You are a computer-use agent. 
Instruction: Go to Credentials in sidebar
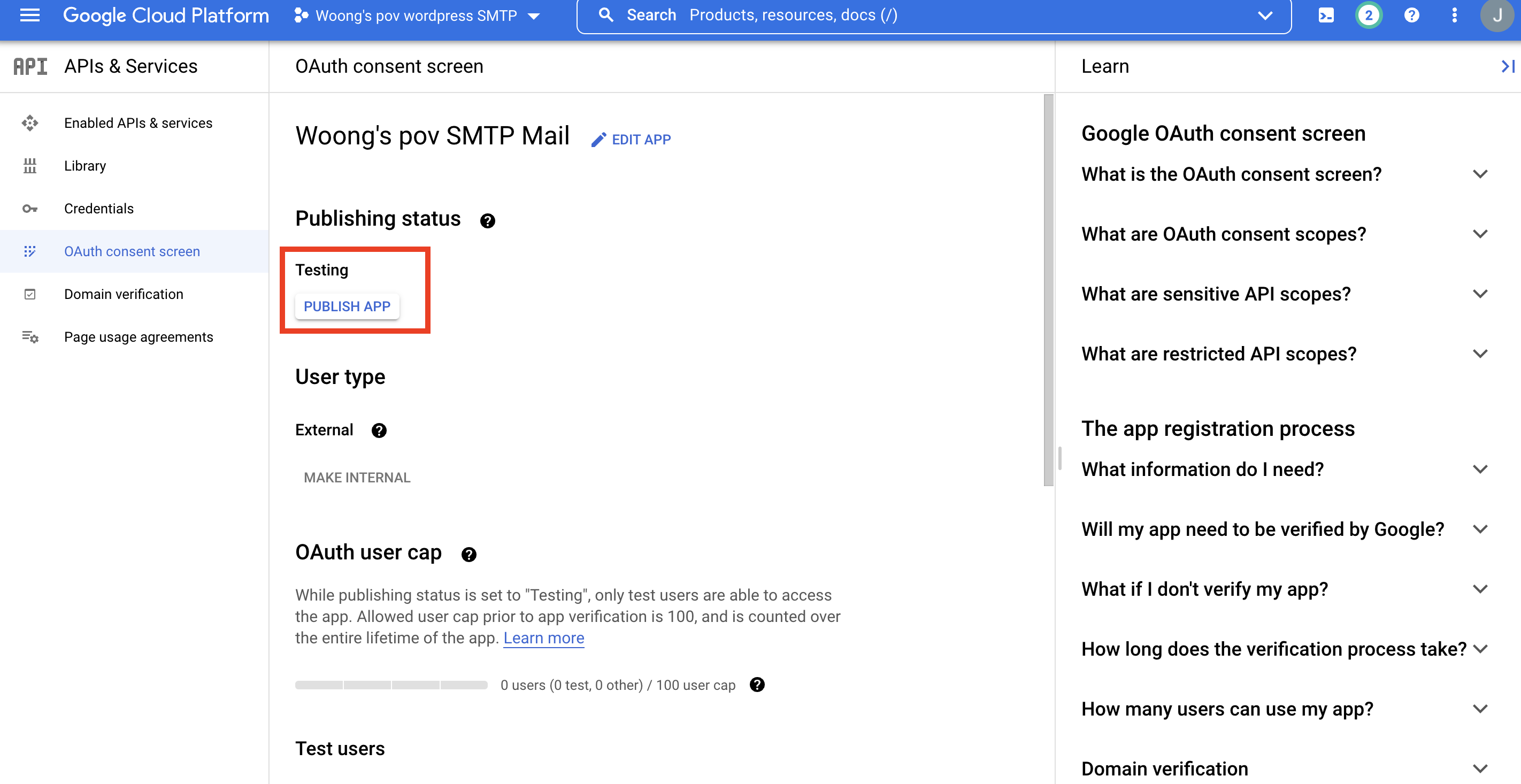[98, 209]
